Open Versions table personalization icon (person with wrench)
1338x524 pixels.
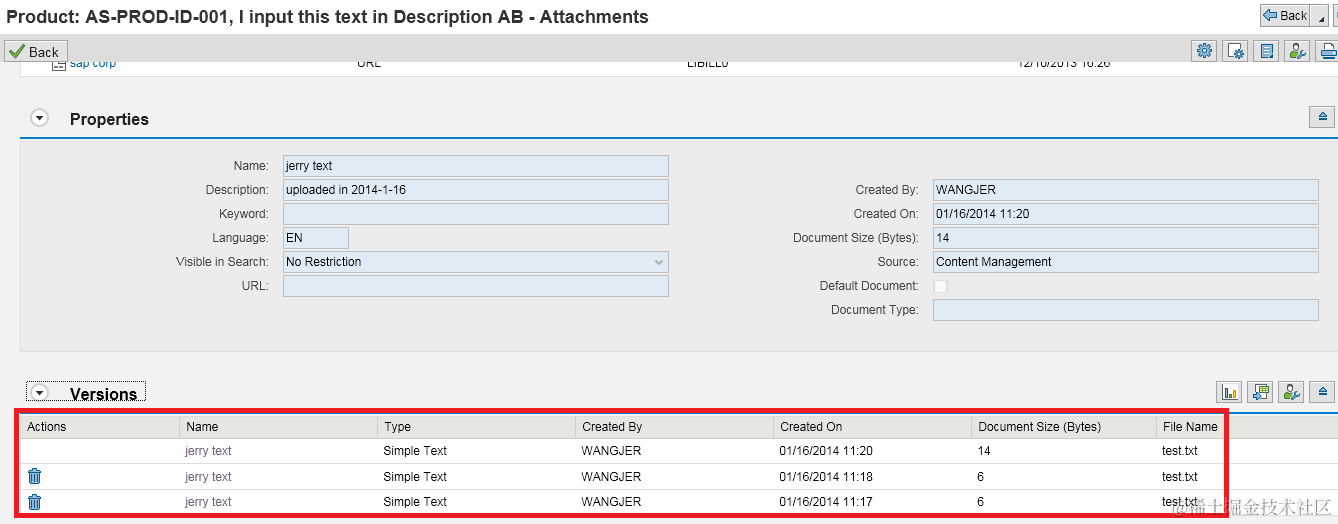pyautogui.click(x=1291, y=392)
